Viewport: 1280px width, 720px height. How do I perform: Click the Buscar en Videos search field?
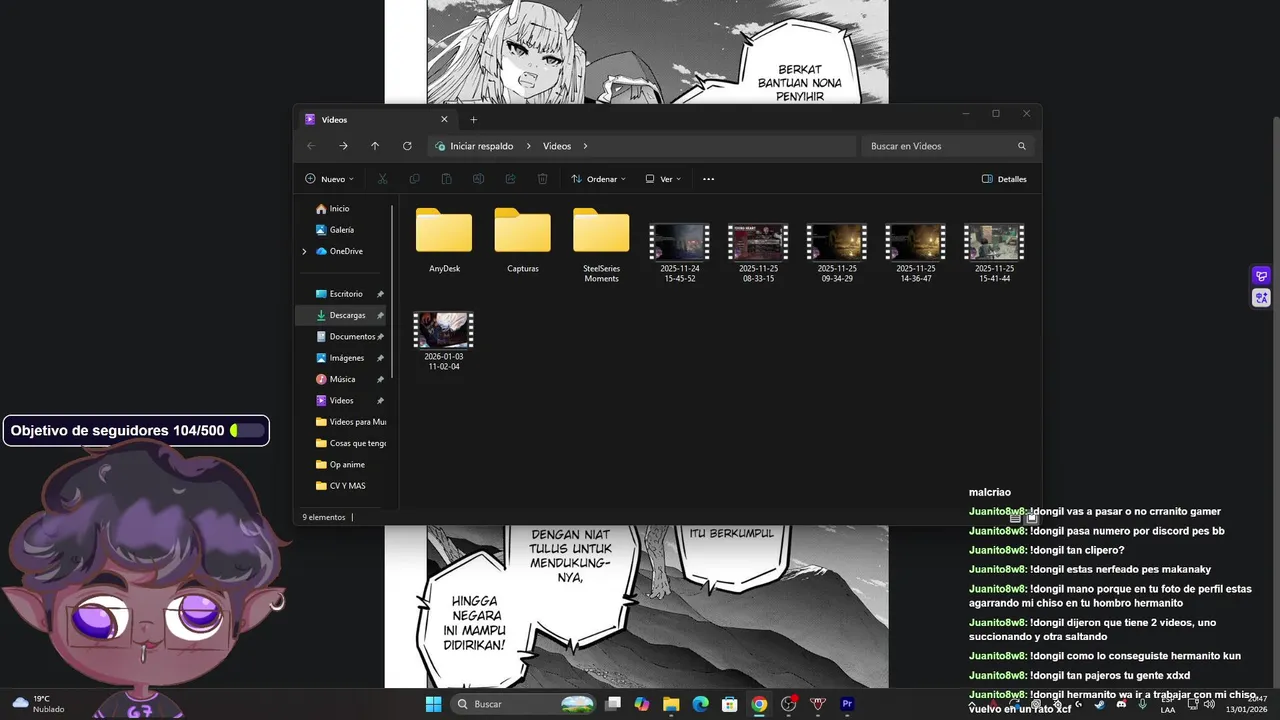point(946,146)
